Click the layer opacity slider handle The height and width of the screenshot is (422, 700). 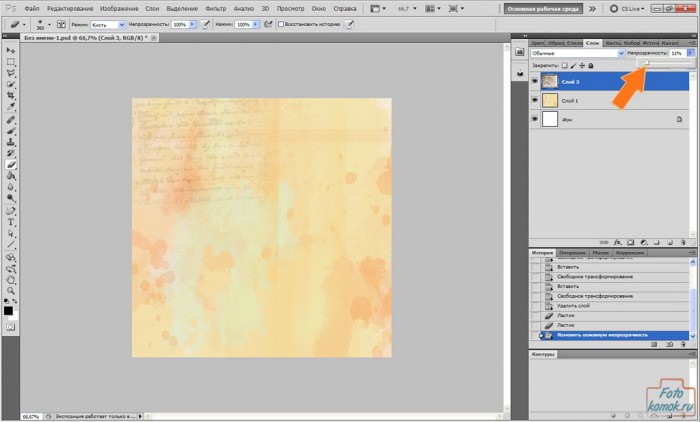point(646,62)
